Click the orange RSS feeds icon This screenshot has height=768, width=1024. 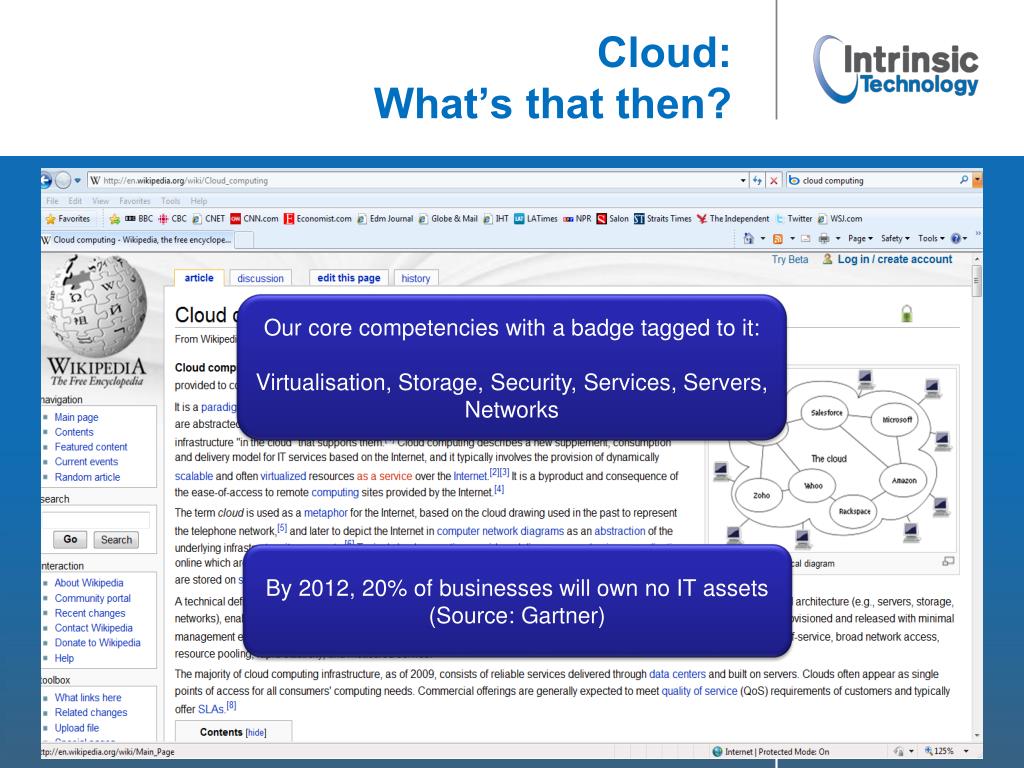[777, 239]
